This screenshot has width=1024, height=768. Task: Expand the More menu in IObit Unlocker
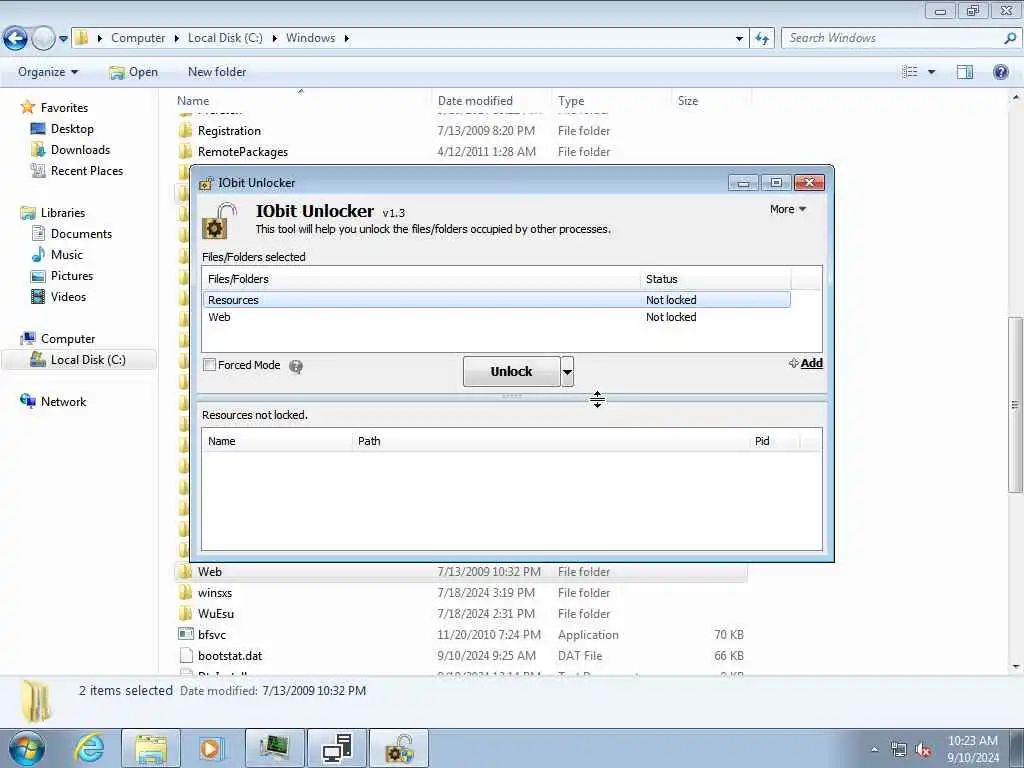(788, 209)
